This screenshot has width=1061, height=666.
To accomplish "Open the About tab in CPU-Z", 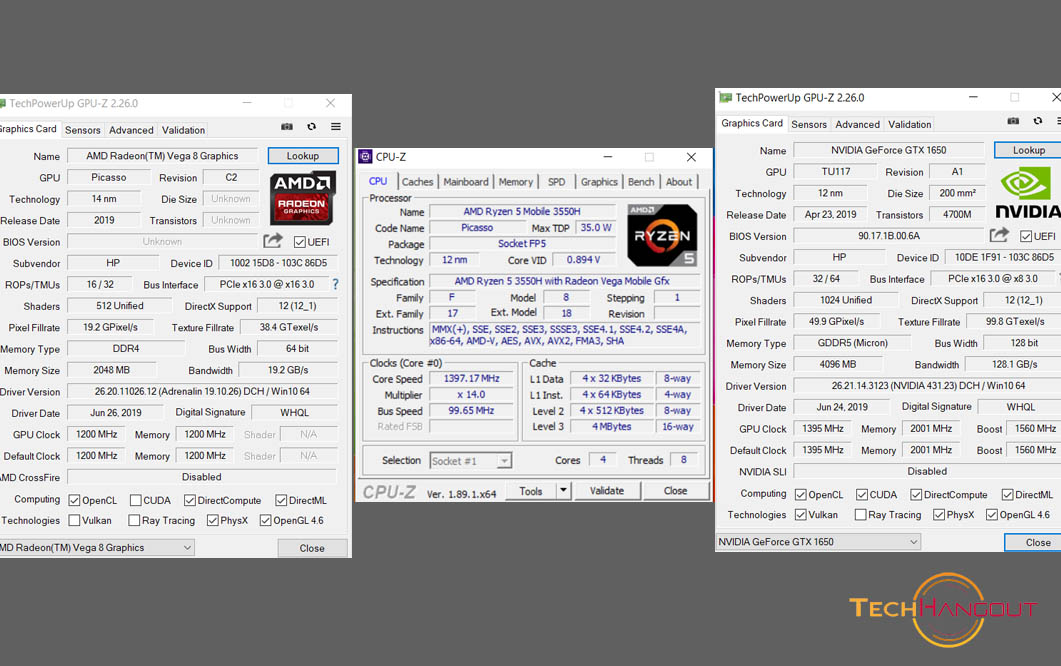I will (x=679, y=181).
